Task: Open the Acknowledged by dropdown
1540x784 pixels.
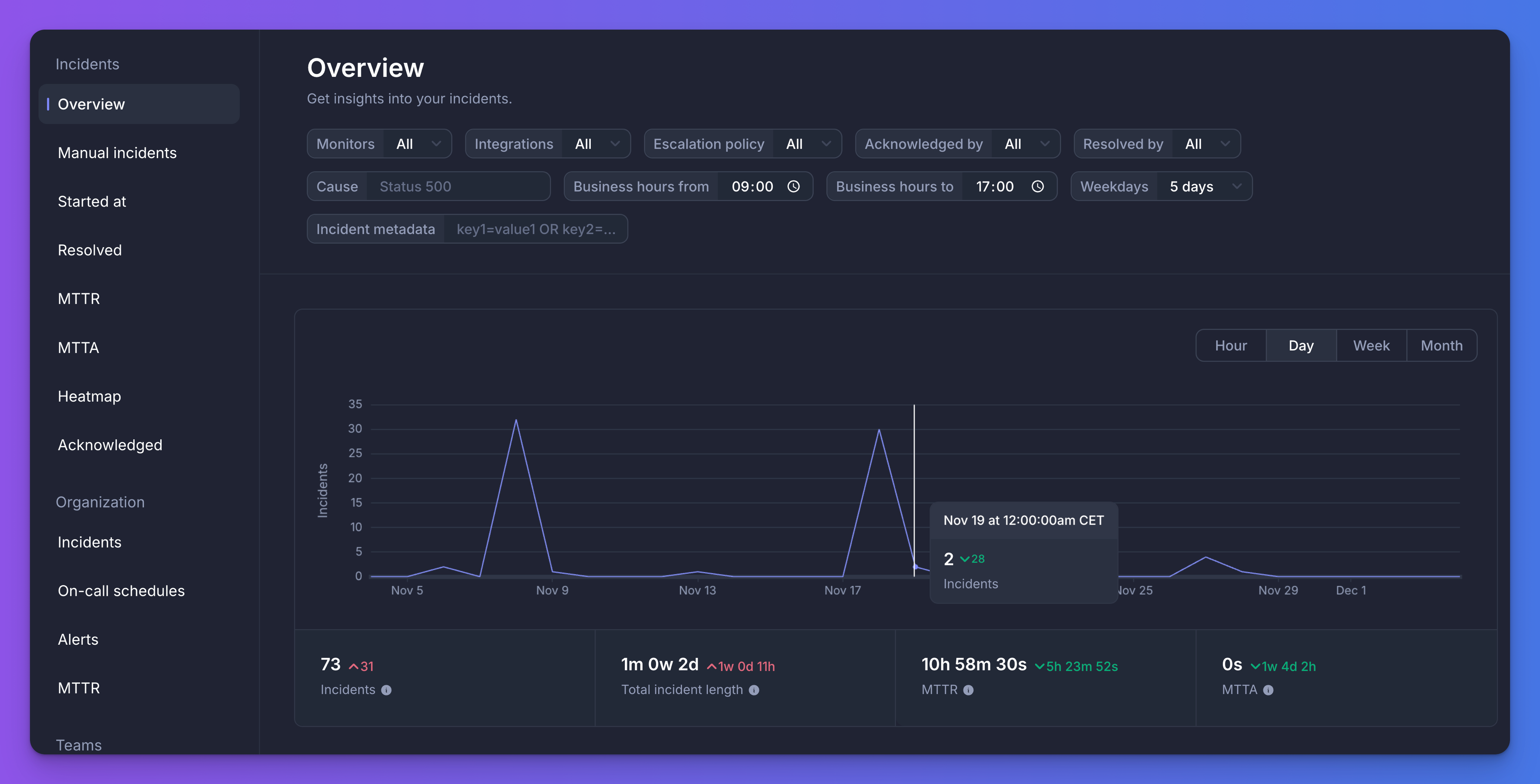Action: pyautogui.click(x=1026, y=143)
